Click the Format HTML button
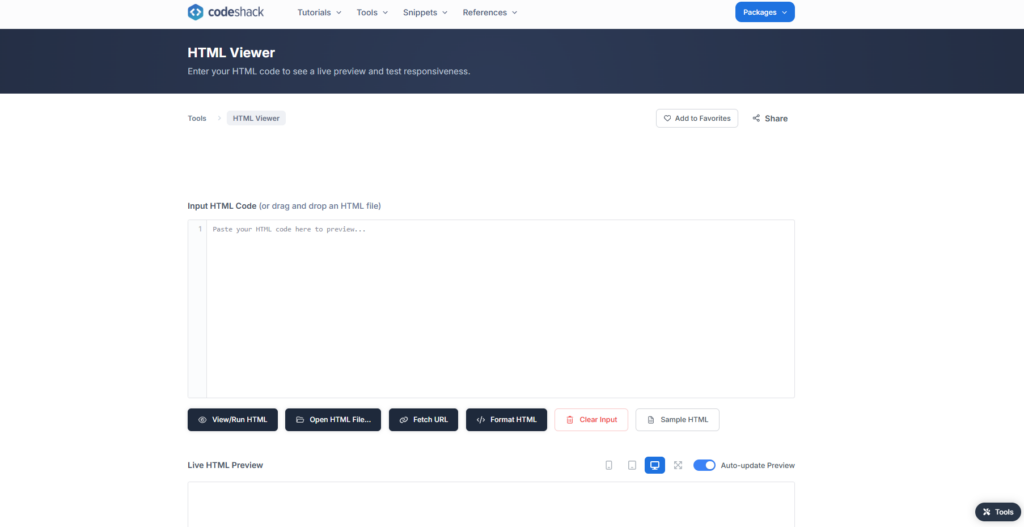 click(506, 420)
